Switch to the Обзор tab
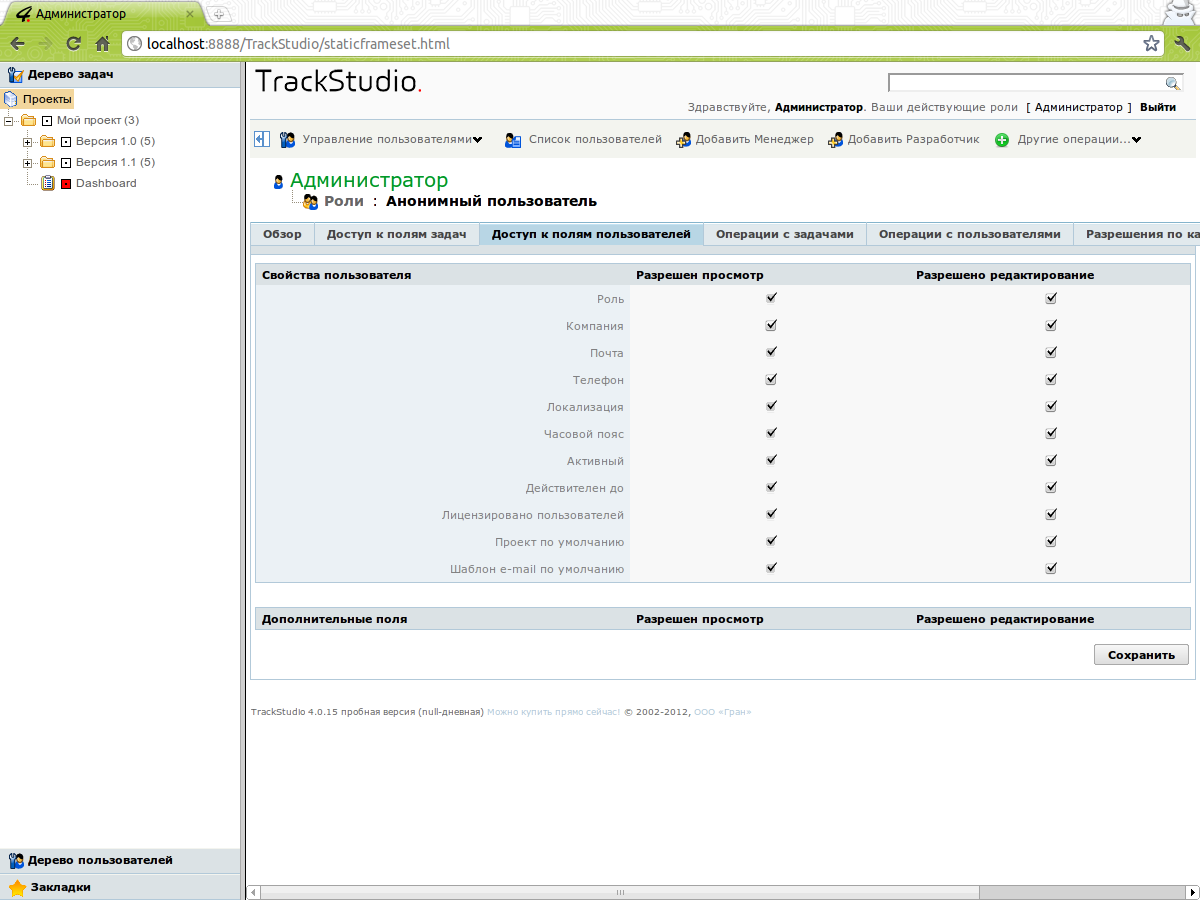 tap(282, 234)
